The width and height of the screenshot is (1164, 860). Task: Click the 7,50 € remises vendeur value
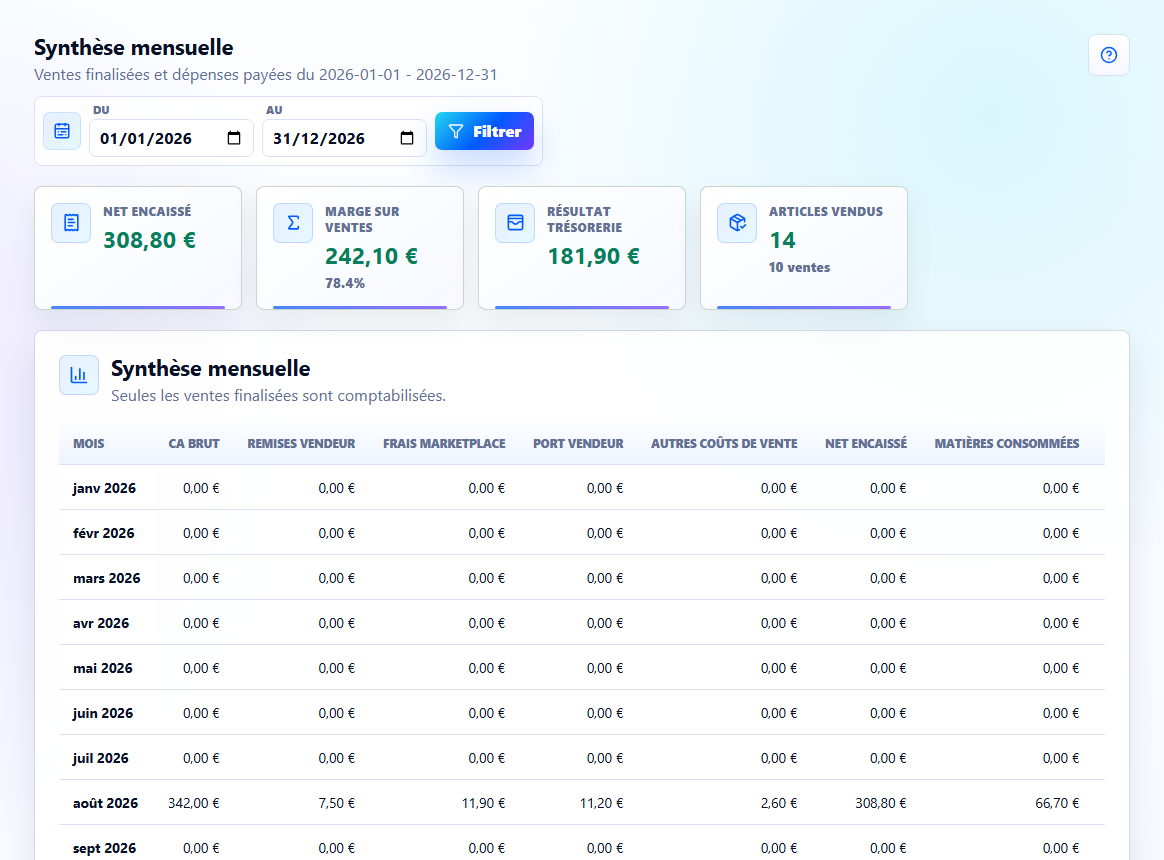point(336,803)
